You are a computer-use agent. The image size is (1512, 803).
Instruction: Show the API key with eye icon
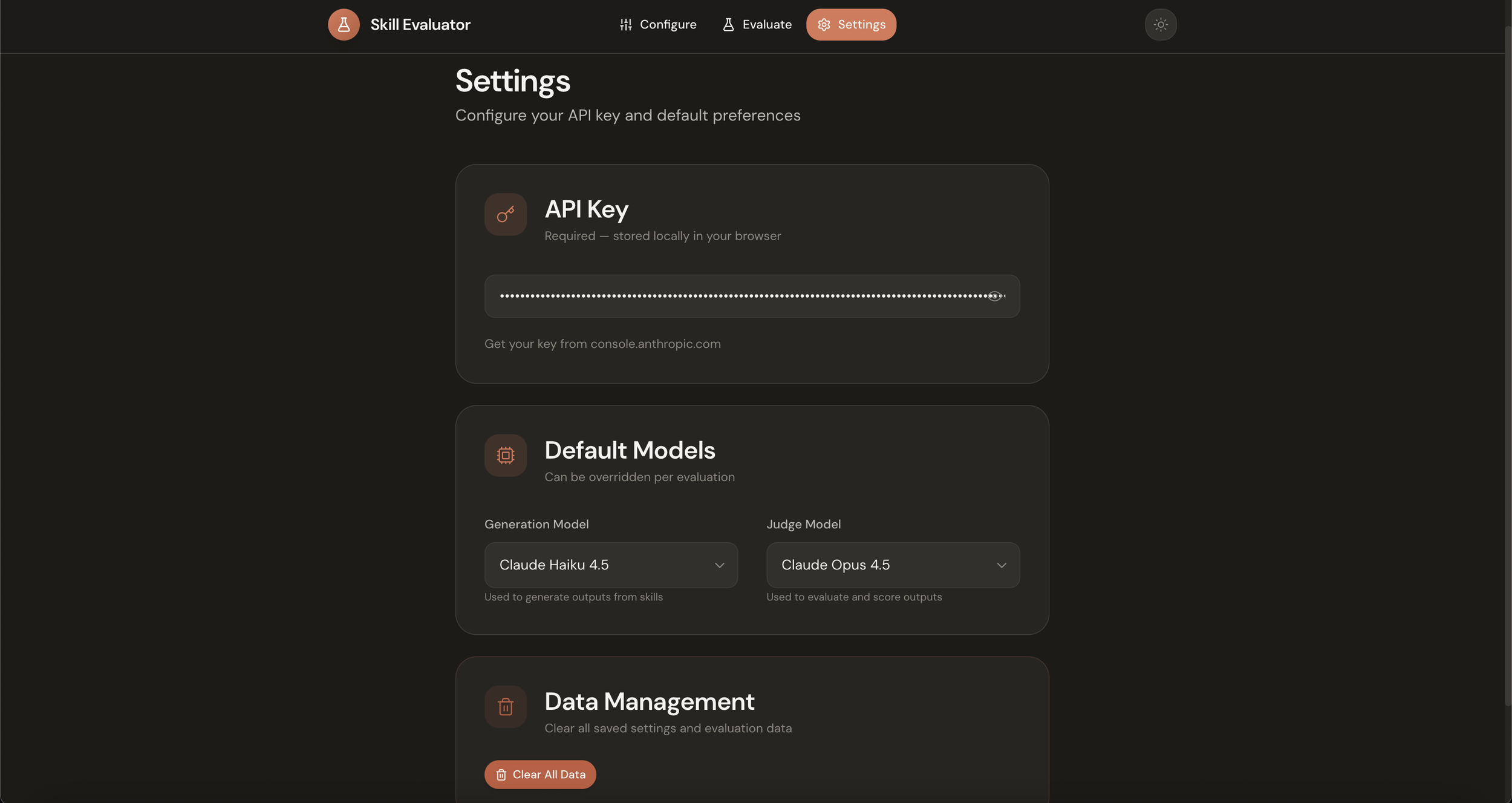[994, 296]
